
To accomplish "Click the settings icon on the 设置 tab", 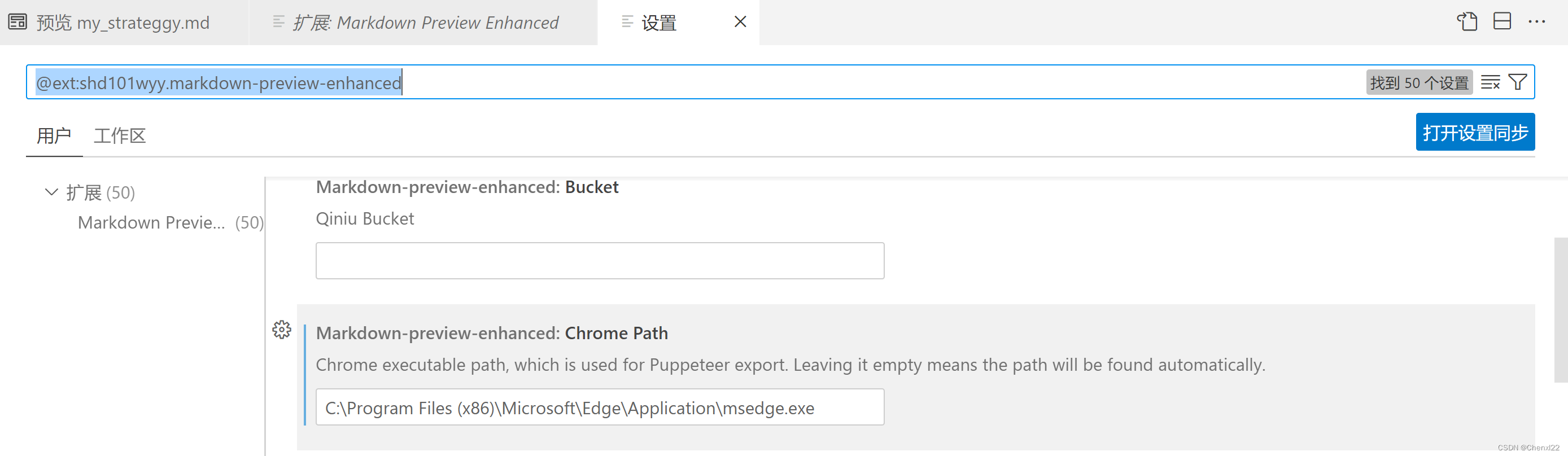I will 626,22.
